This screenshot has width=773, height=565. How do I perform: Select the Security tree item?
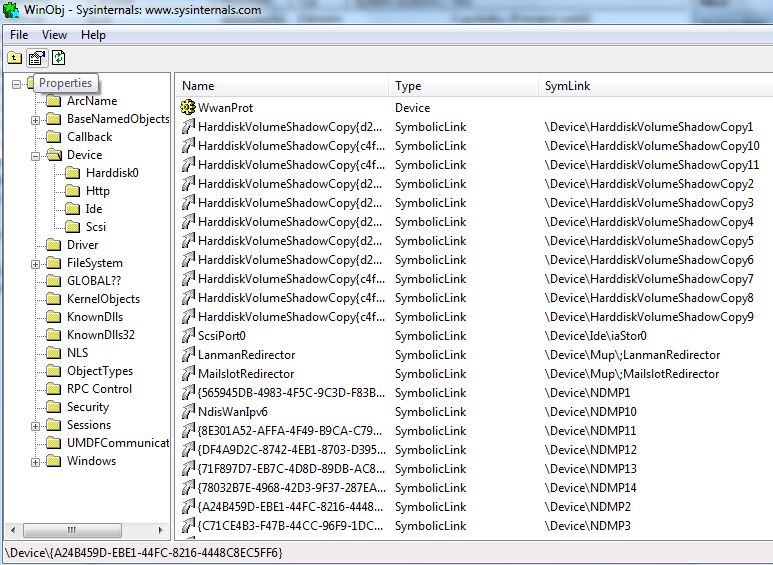[88, 407]
